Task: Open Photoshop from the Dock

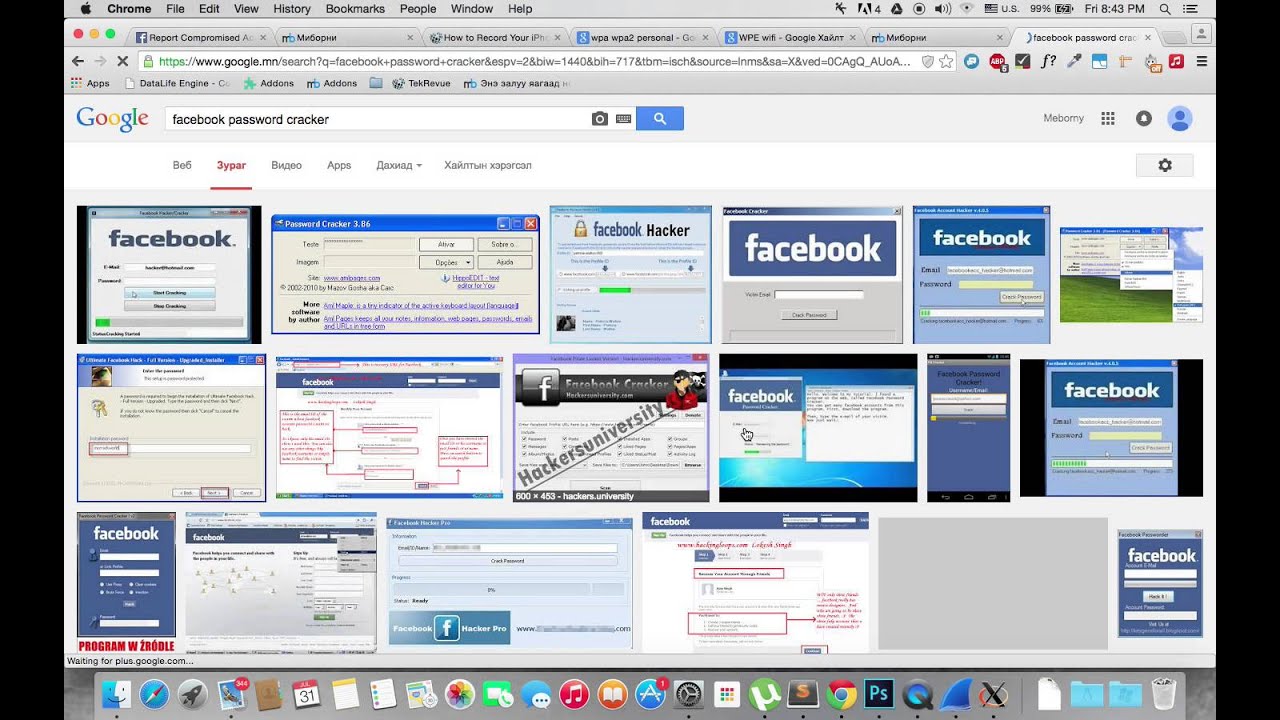Action: coord(879,693)
